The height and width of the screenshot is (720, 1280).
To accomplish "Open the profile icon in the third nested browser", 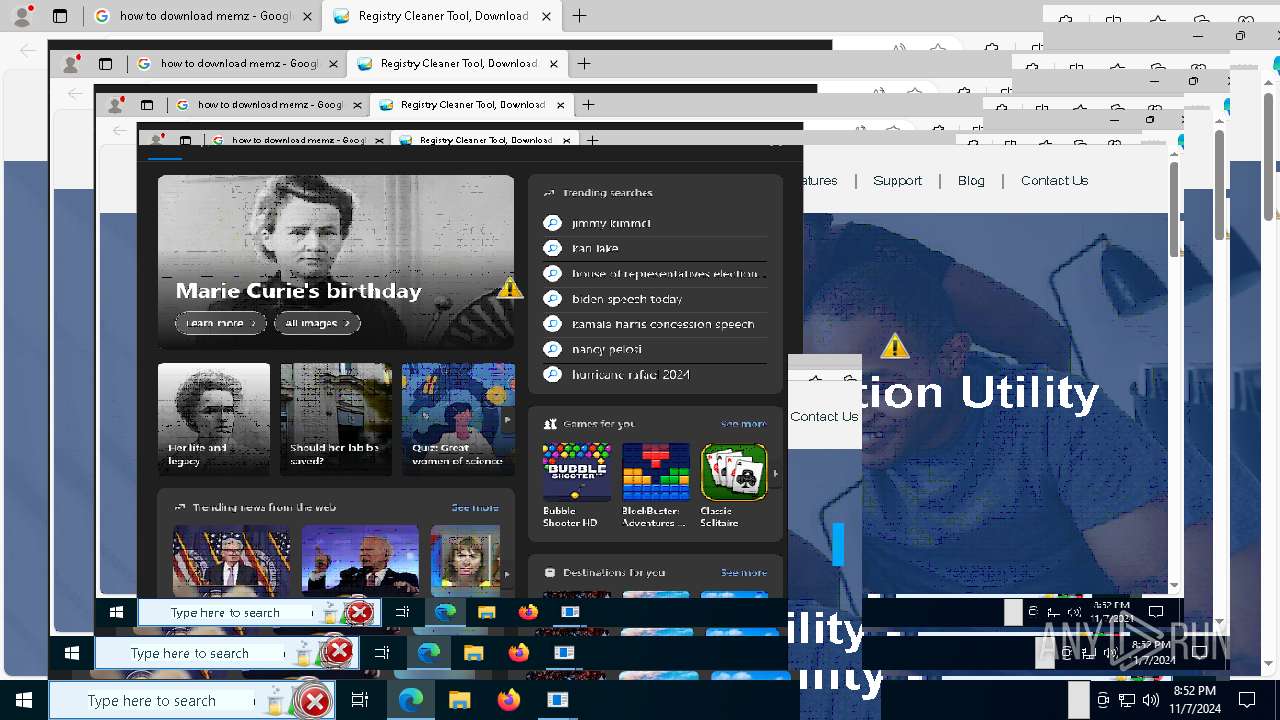I will [x=115, y=104].
